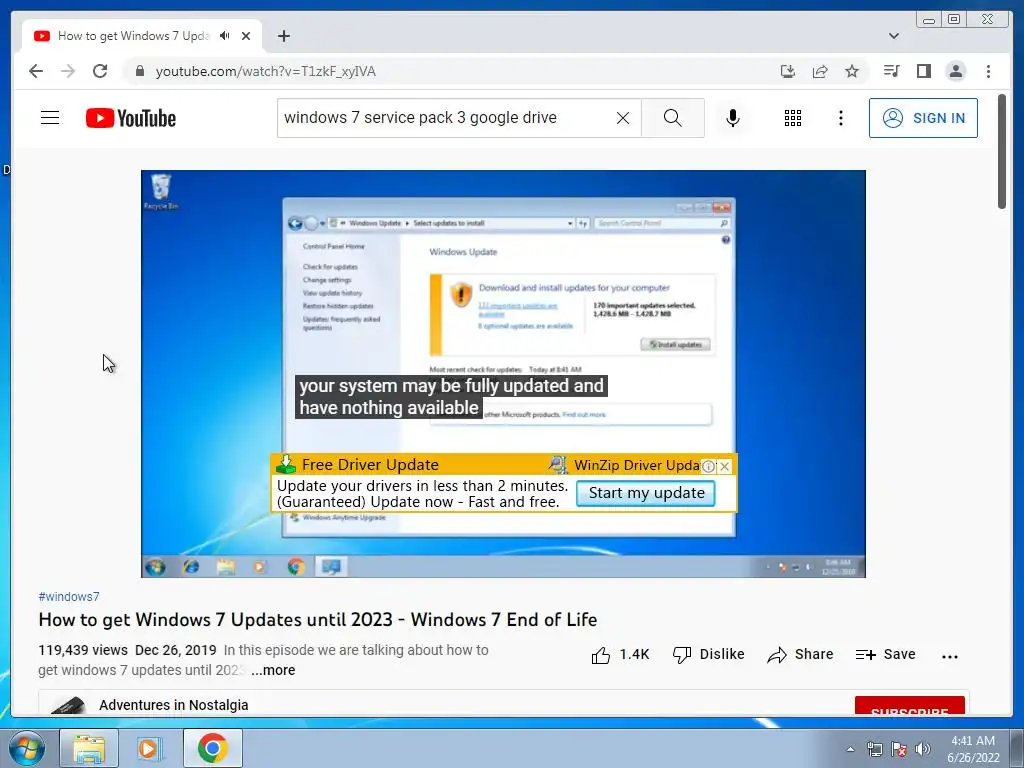Launch Windows Media Player from taskbar
Image resolution: width=1024 pixels, height=768 pixels.
point(150,748)
